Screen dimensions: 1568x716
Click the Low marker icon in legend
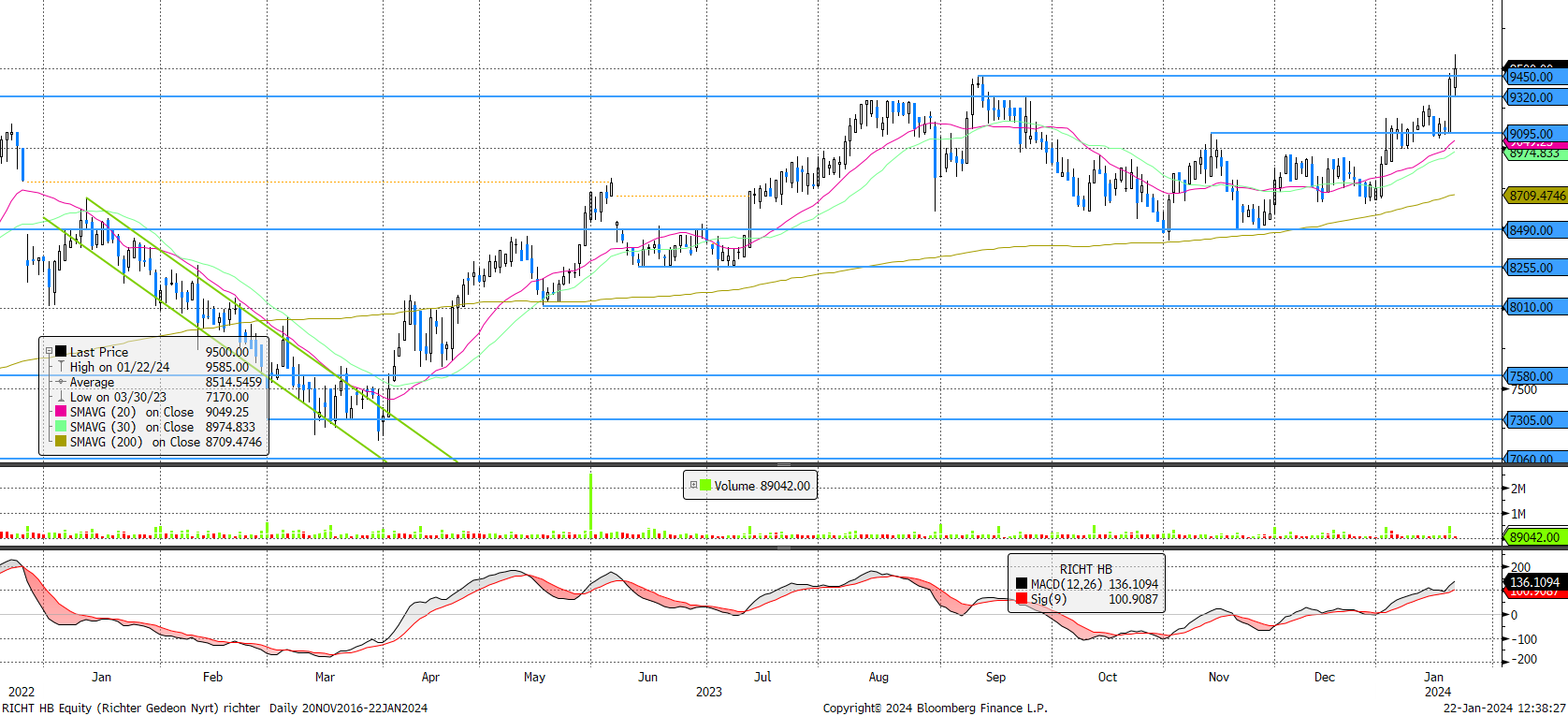tap(61, 397)
